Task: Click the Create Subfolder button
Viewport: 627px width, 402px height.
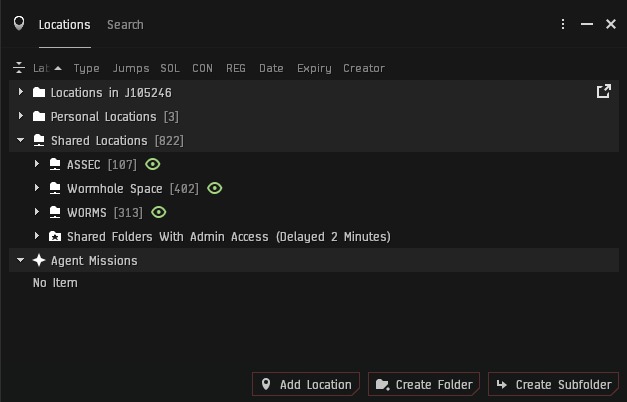Action: pos(553,384)
